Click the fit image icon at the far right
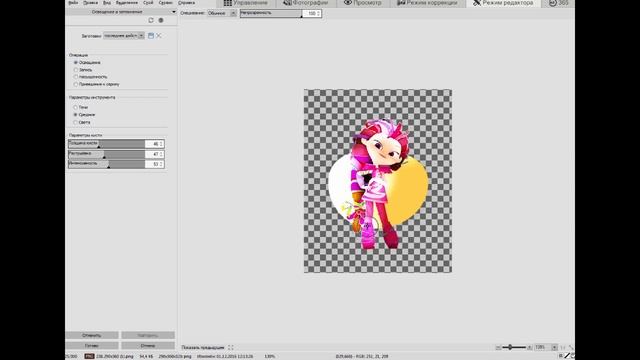The image size is (640, 360). 571,347
